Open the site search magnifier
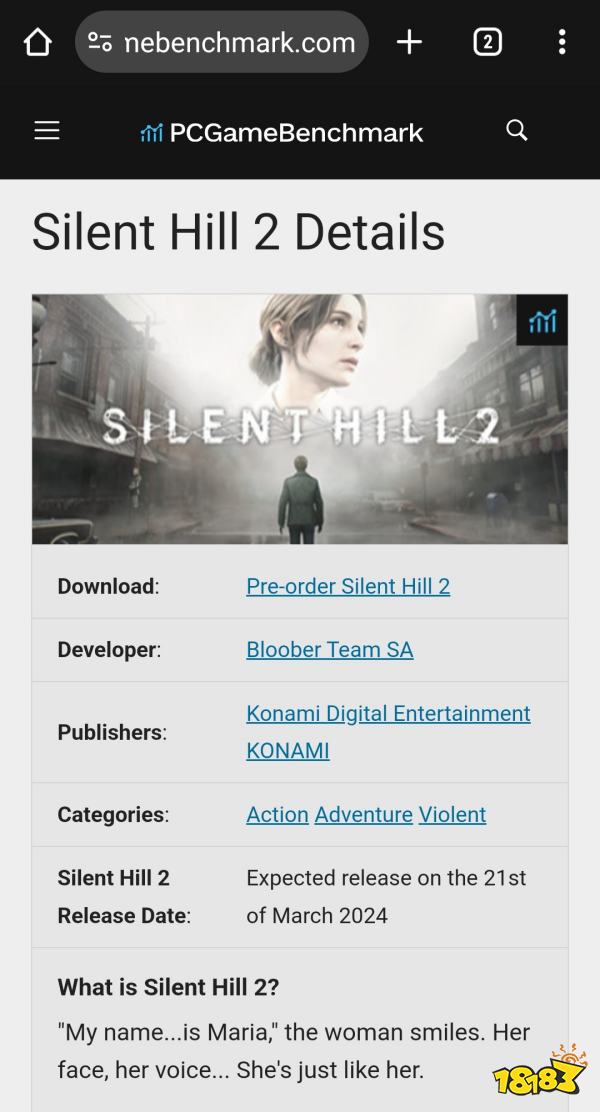 point(517,130)
